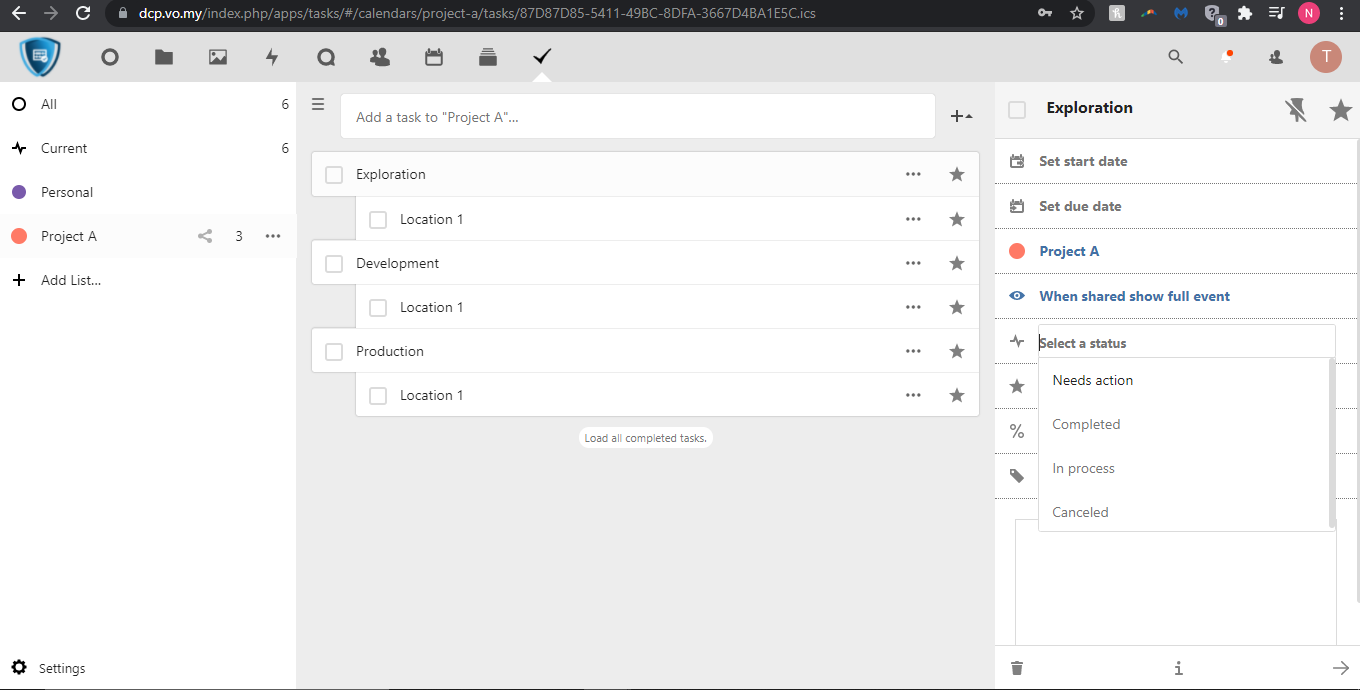This screenshot has height=690, width=1360.
Task: Click the share icon on Project A
Action: point(205,236)
